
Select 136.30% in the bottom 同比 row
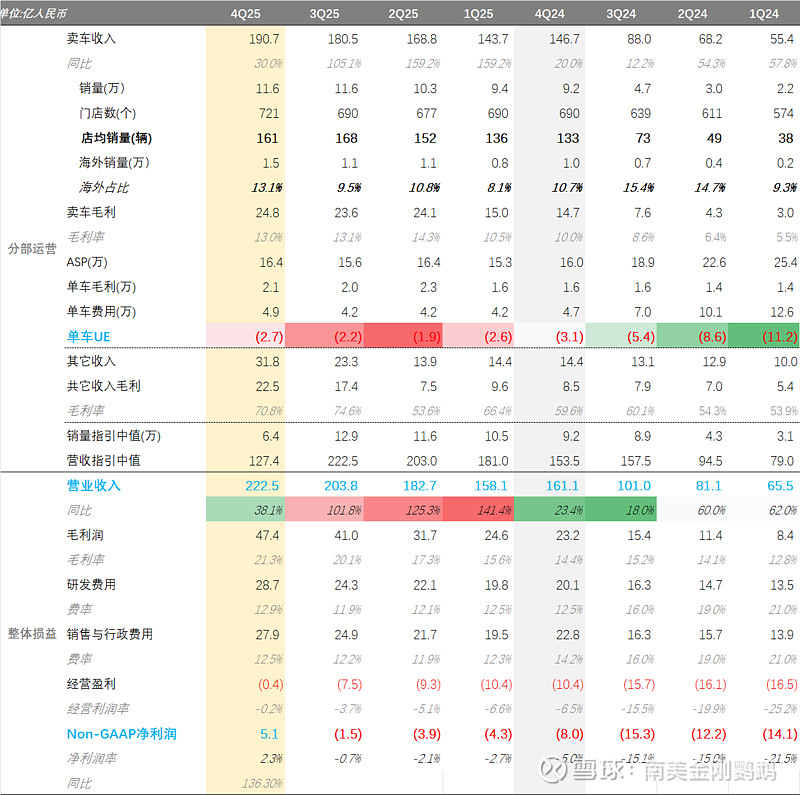coord(262,783)
